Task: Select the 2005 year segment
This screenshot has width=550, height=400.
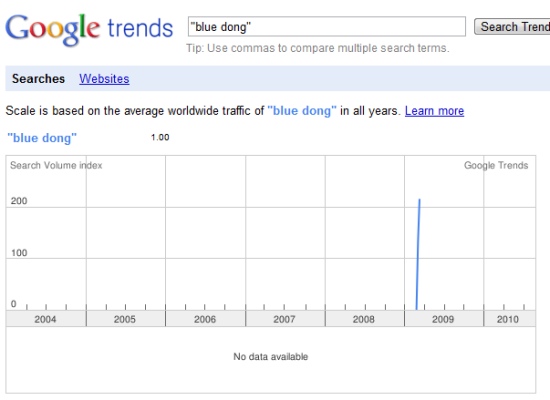Action: [x=125, y=319]
